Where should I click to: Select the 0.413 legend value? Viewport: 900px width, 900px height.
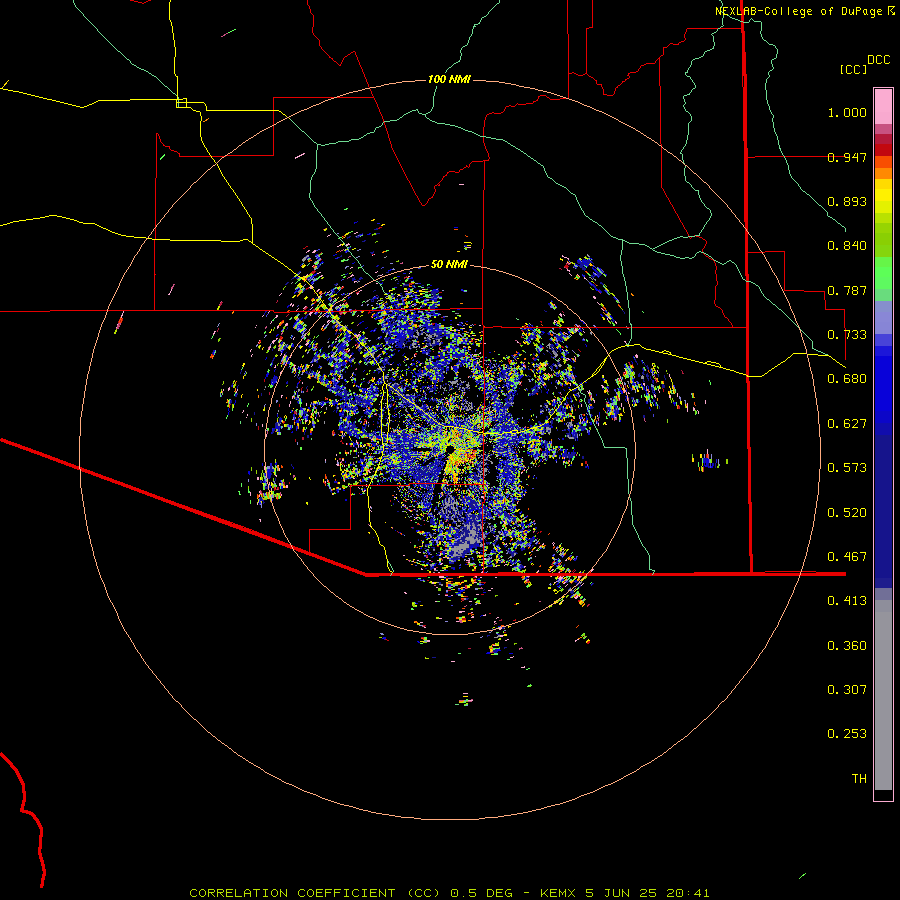tap(847, 601)
